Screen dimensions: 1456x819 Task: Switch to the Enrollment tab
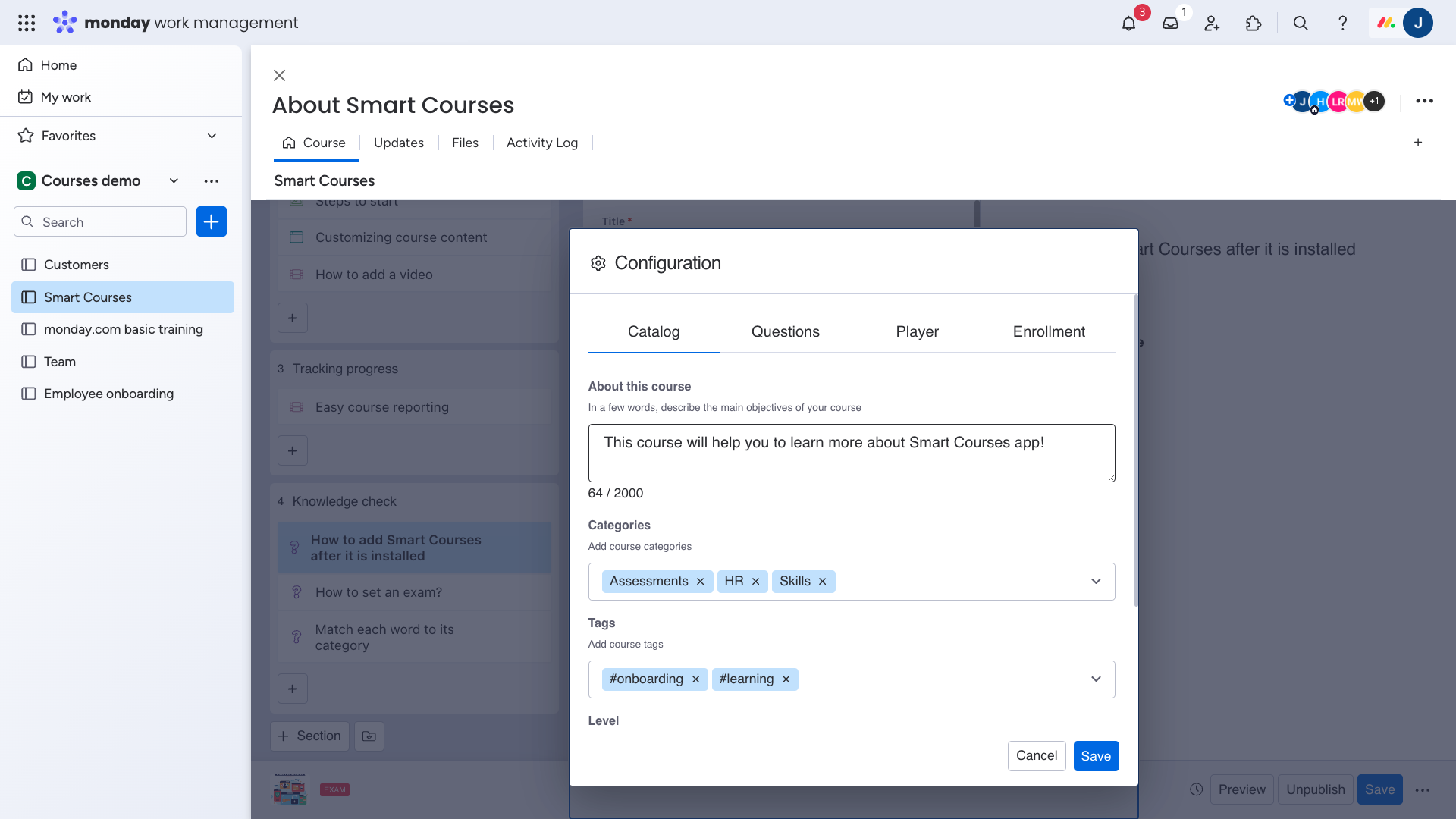point(1049,332)
